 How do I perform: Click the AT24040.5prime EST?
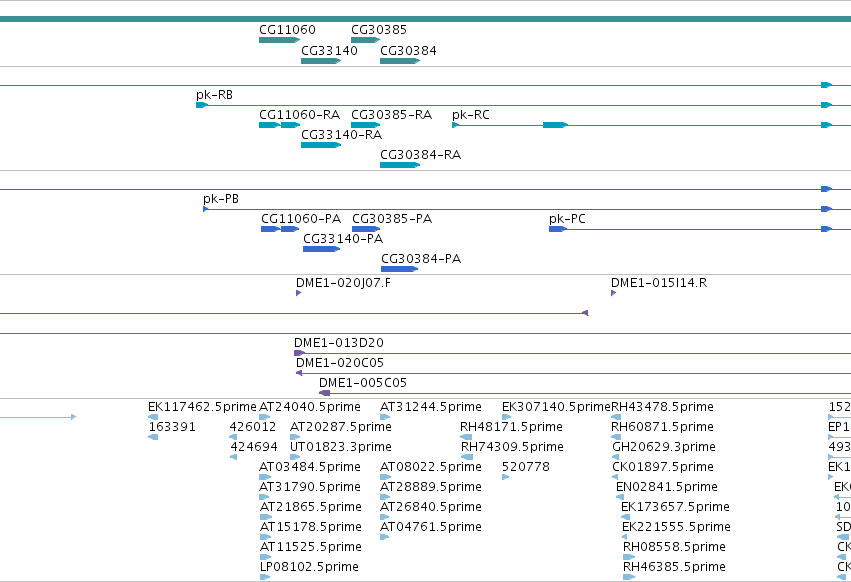[264, 417]
